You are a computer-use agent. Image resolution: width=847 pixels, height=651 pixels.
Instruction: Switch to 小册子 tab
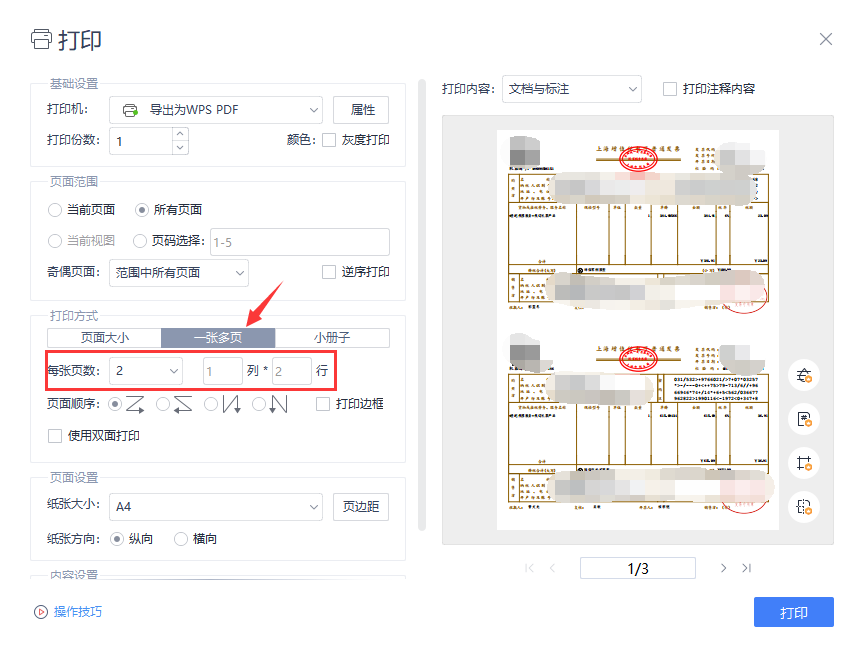[x=332, y=338]
